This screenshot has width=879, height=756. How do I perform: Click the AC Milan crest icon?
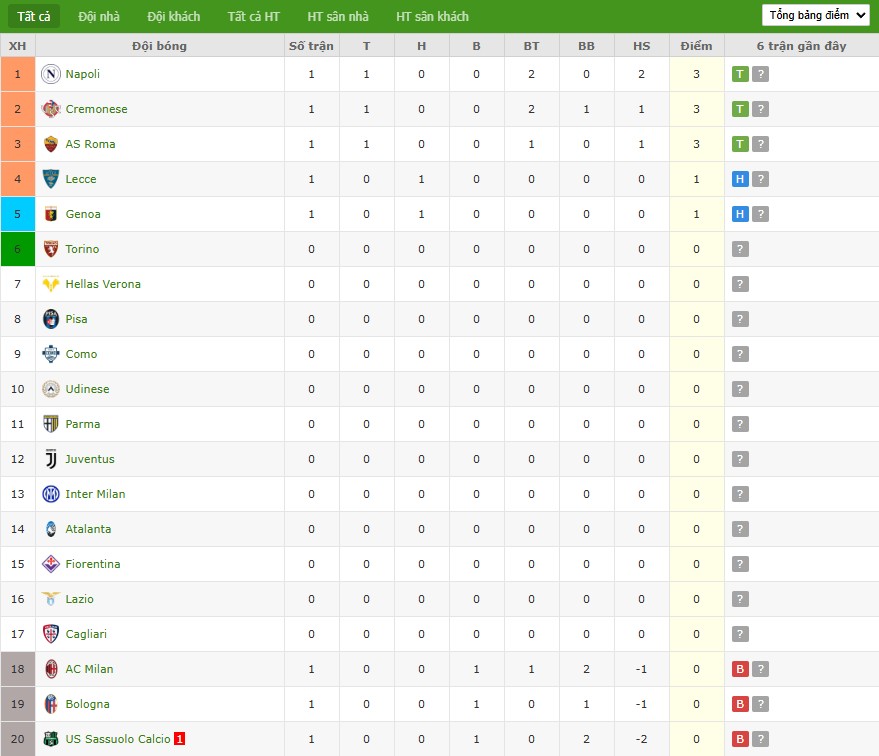point(51,669)
